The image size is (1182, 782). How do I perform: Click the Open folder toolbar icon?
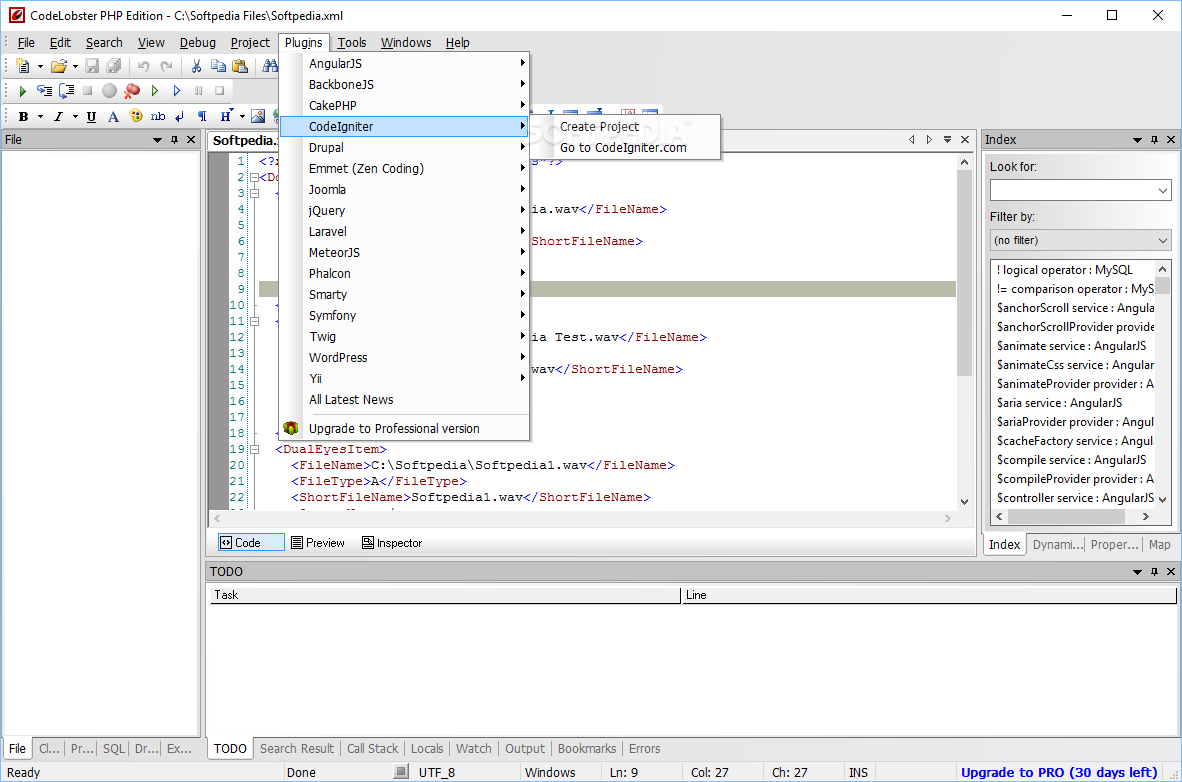pyautogui.click(x=58, y=66)
